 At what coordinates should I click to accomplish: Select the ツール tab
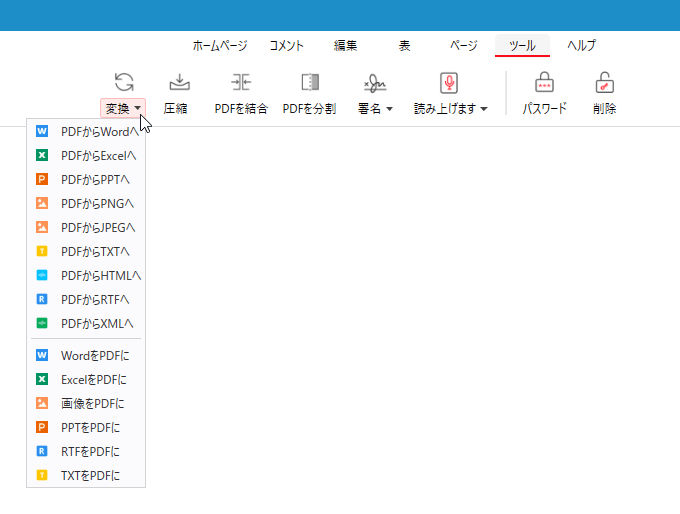(523, 46)
